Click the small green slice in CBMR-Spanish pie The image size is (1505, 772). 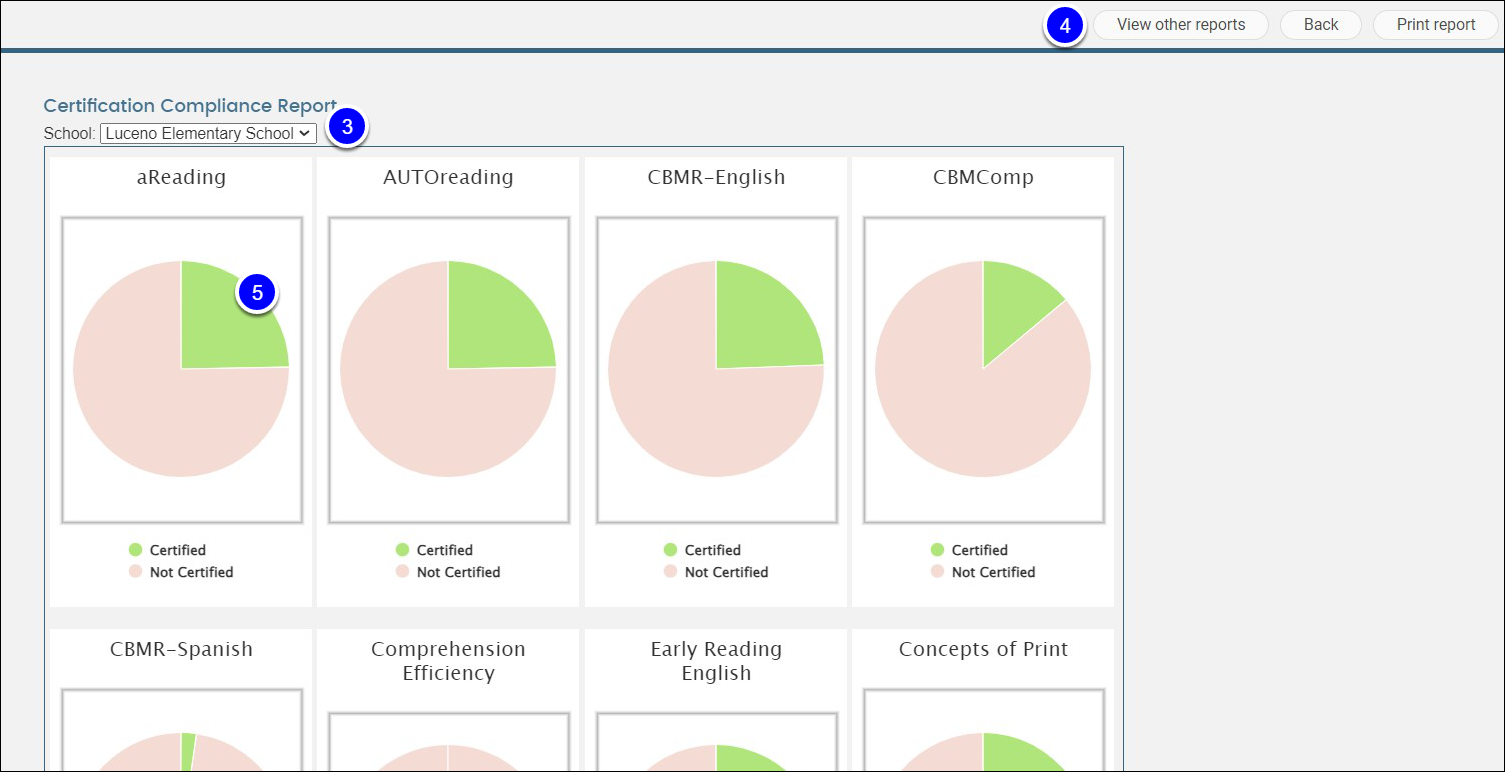(x=188, y=750)
